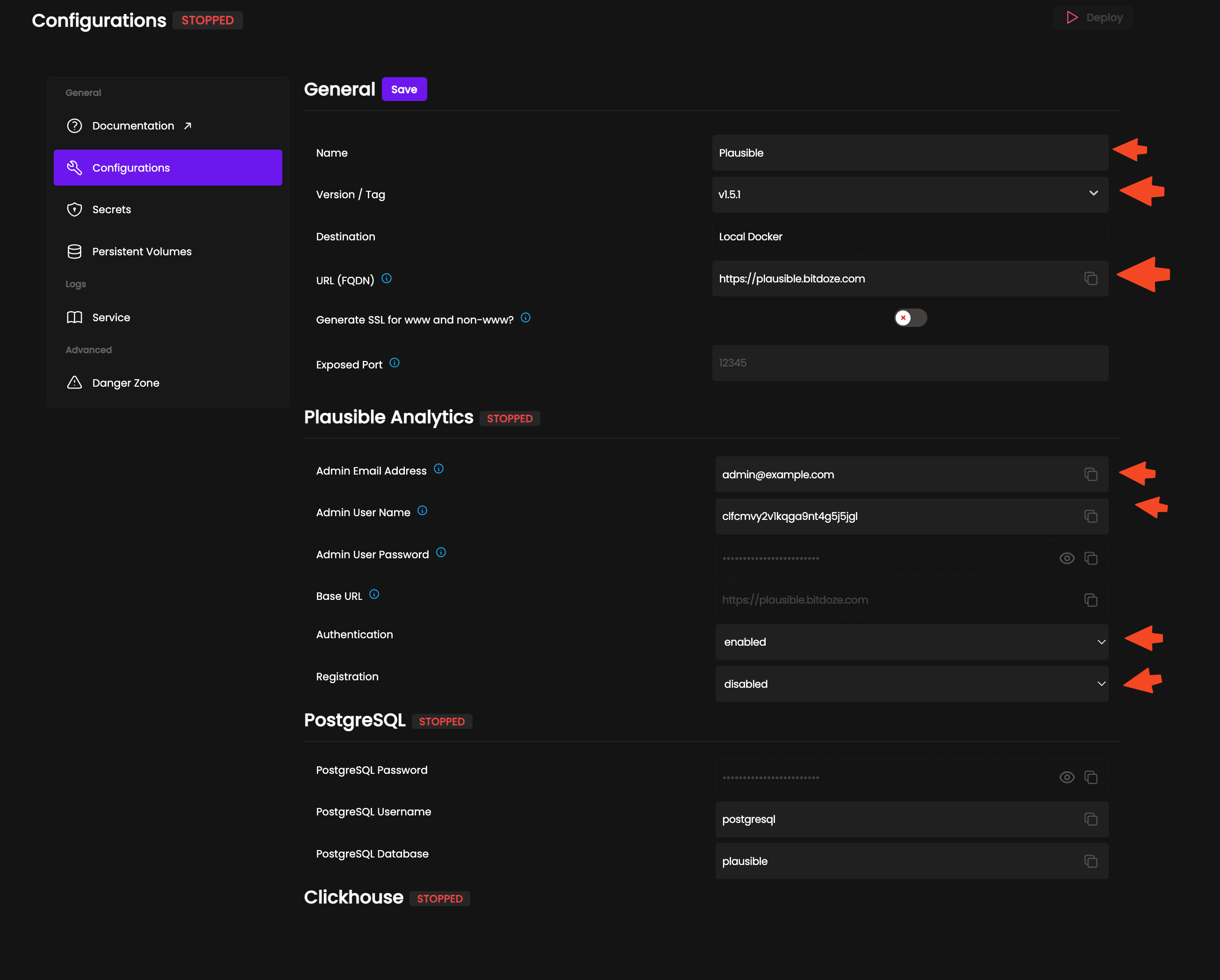Click the Admin Email Address info icon
The width and height of the screenshot is (1220, 980).
(439, 469)
